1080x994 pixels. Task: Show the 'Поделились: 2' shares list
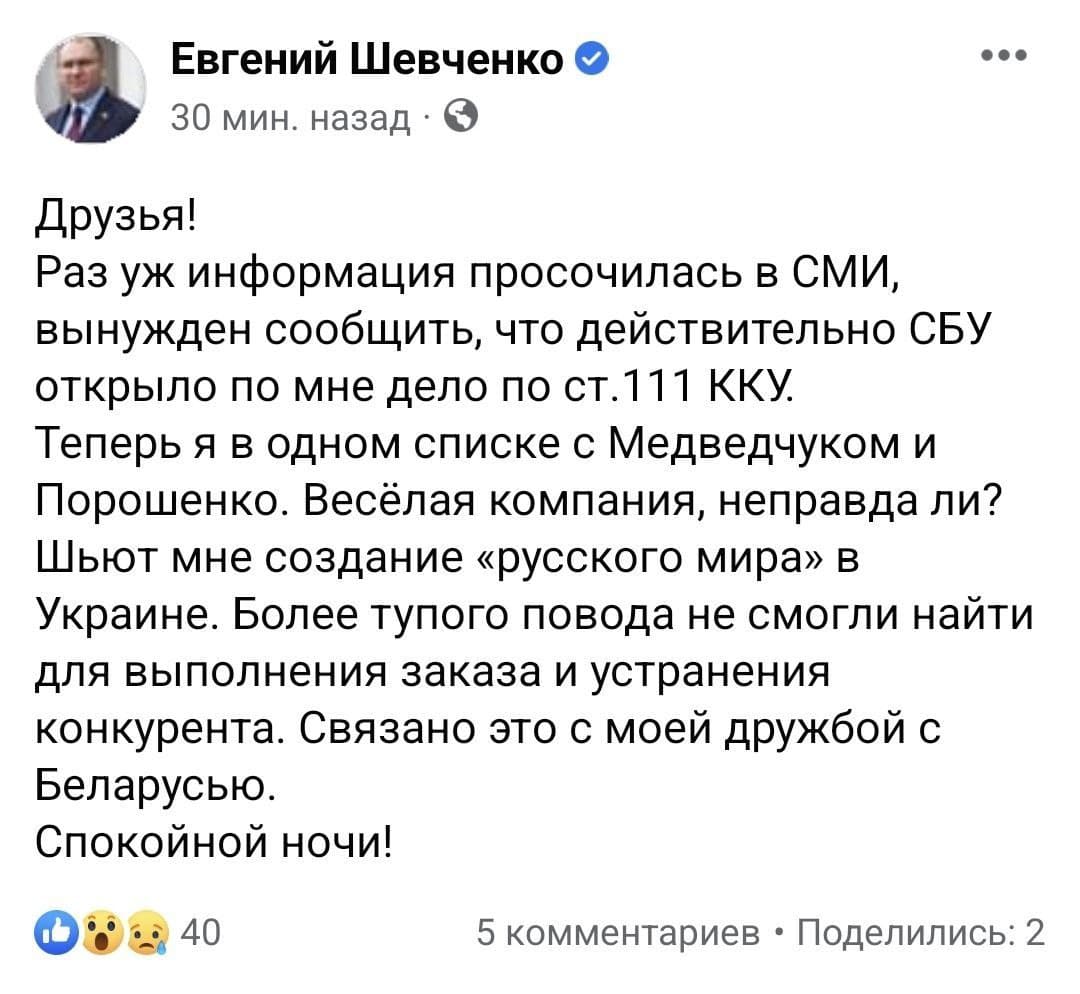[x=921, y=933]
